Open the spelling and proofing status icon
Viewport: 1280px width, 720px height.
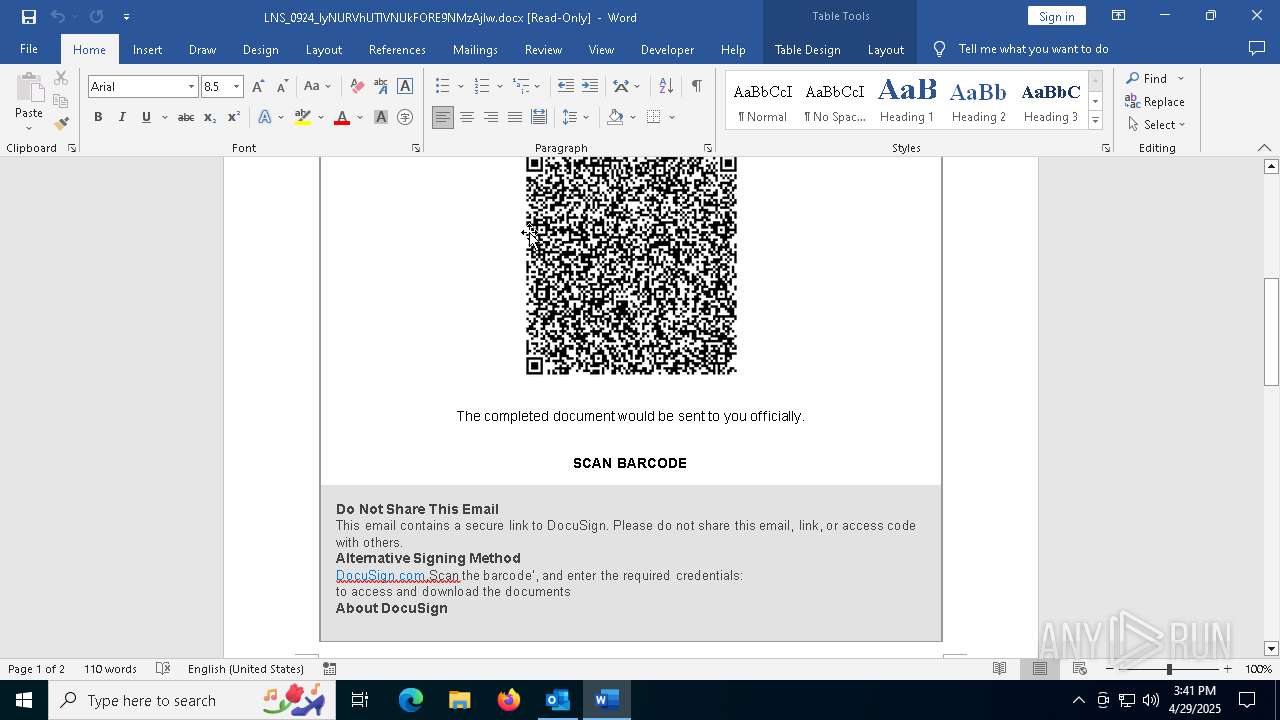[x=163, y=669]
